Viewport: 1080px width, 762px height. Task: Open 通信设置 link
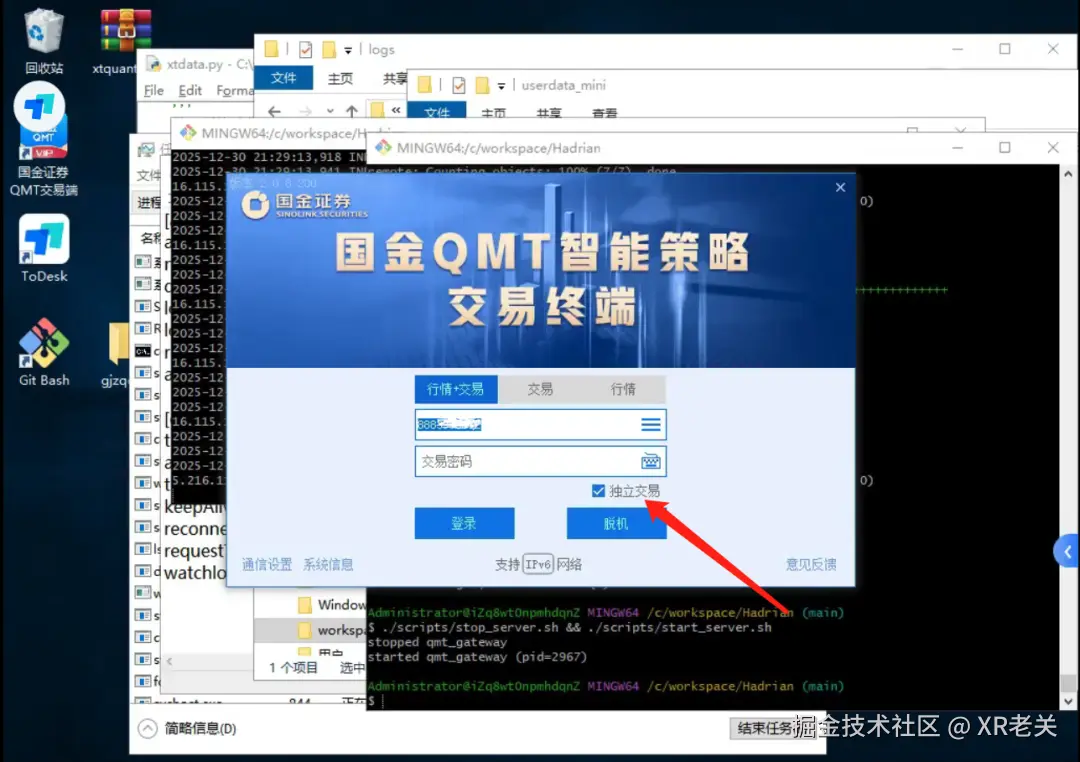coord(267,565)
